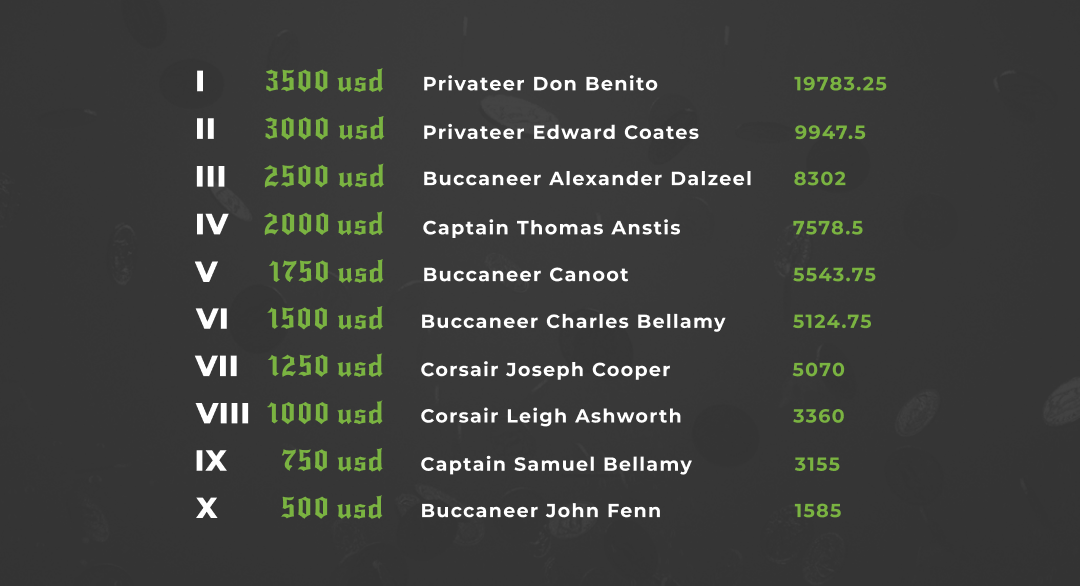Screen dimensions: 1080x586
Task: Open Buccaneer John Fenn's entry
Action: click(541, 511)
